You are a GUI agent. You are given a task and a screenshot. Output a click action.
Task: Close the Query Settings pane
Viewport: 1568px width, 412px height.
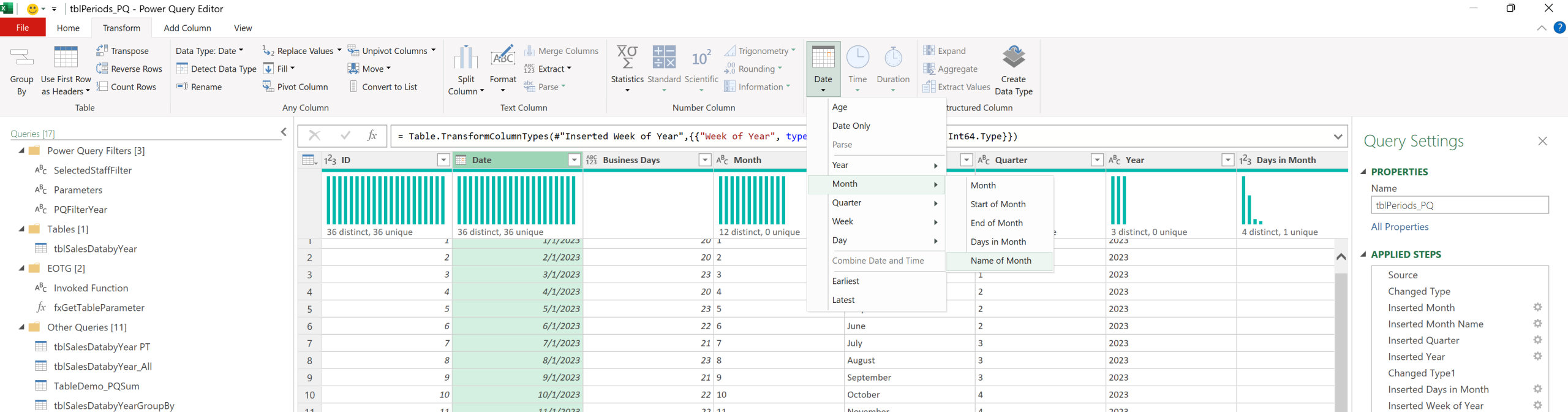tap(1542, 141)
